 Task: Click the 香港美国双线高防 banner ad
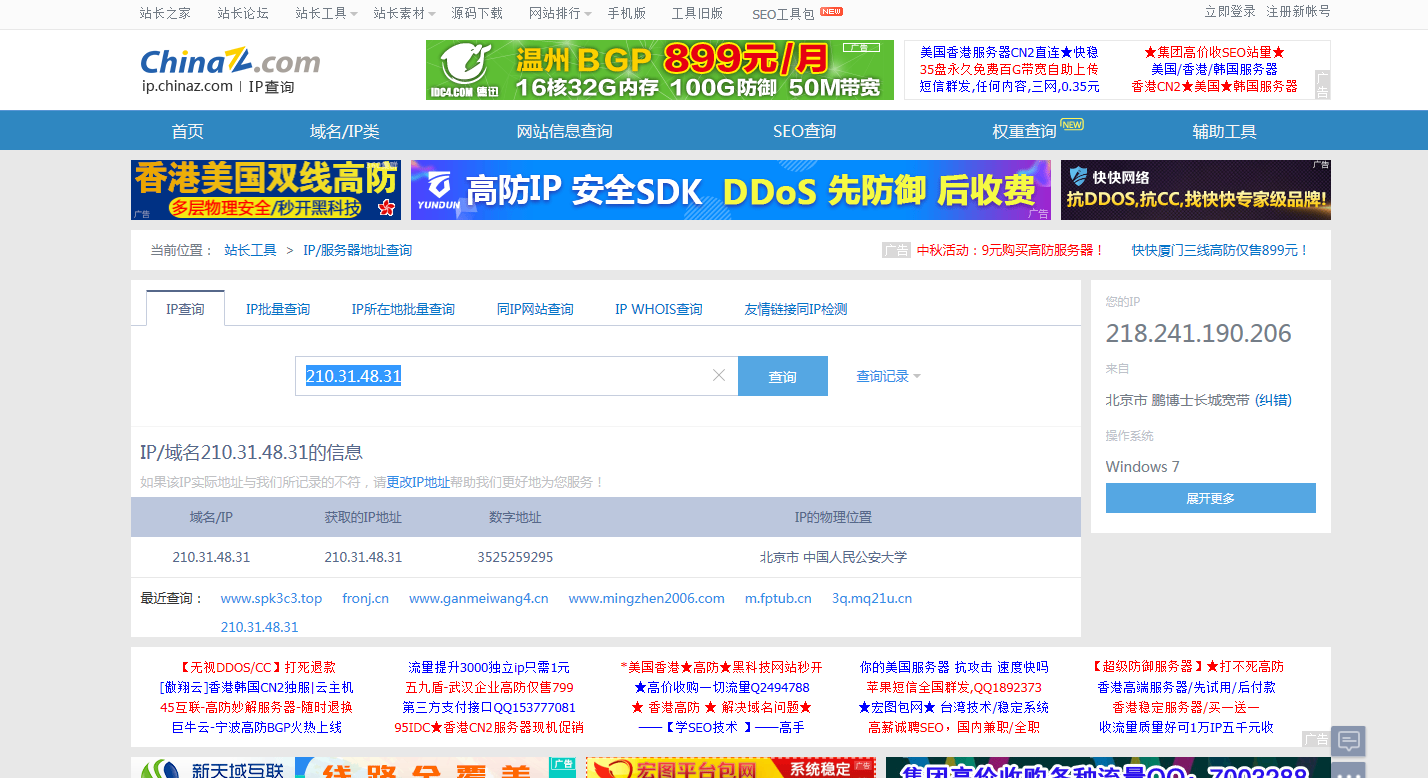coord(266,190)
